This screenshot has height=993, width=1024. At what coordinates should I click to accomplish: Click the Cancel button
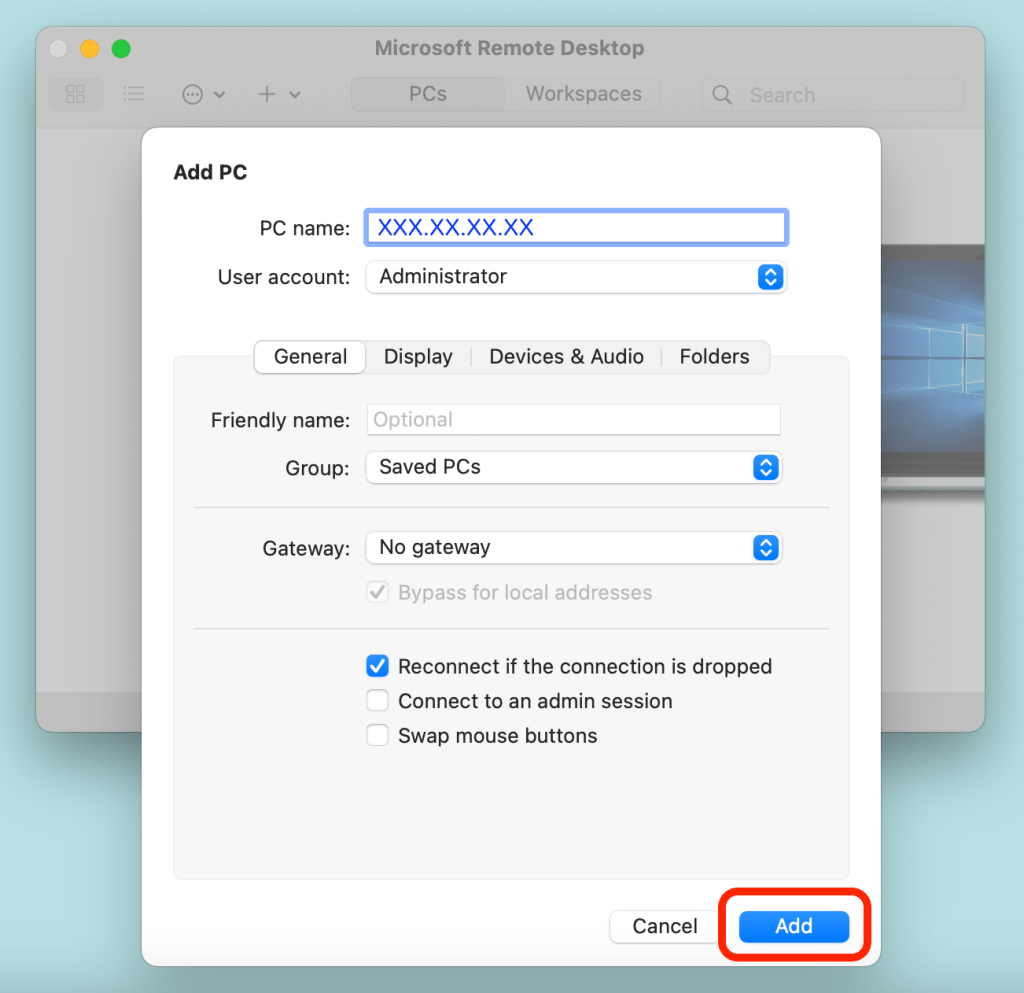[x=665, y=926]
